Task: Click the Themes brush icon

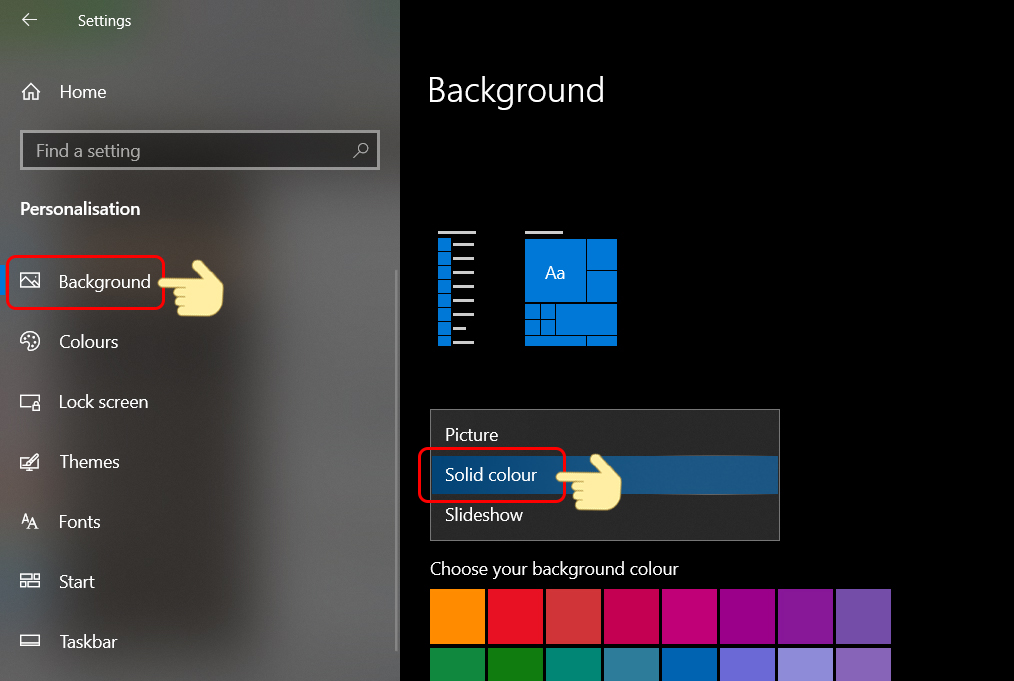Action: [30, 462]
